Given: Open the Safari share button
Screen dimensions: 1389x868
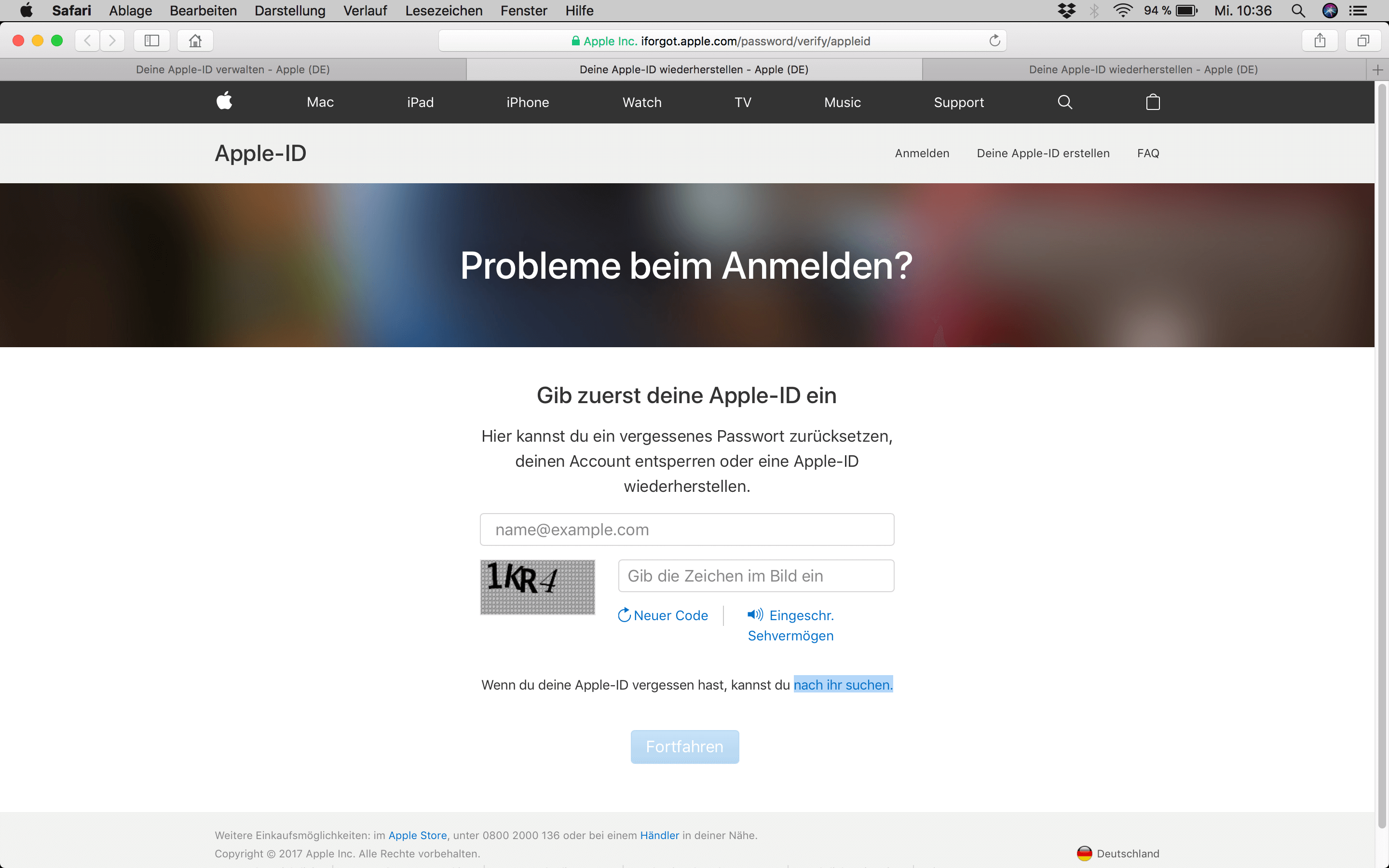Looking at the screenshot, I should (1320, 41).
